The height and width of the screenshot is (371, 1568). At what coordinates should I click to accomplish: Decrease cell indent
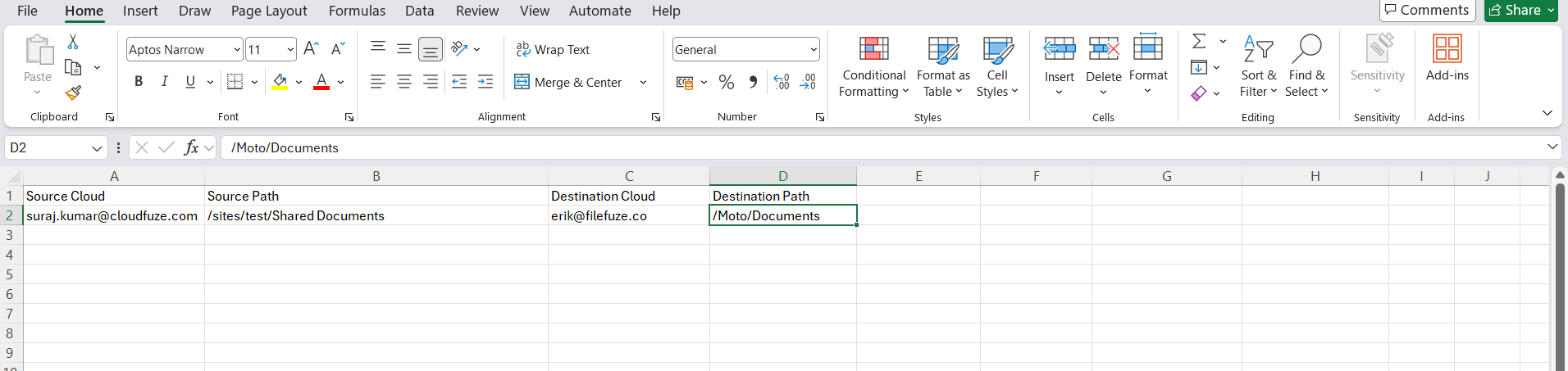[459, 82]
